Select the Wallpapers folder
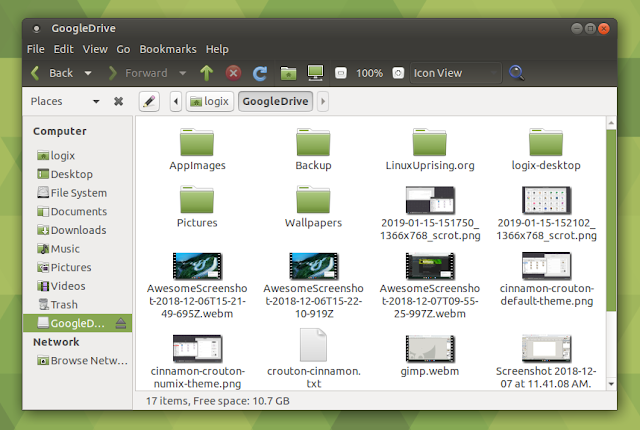This screenshot has width=640, height=430. [x=313, y=207]
